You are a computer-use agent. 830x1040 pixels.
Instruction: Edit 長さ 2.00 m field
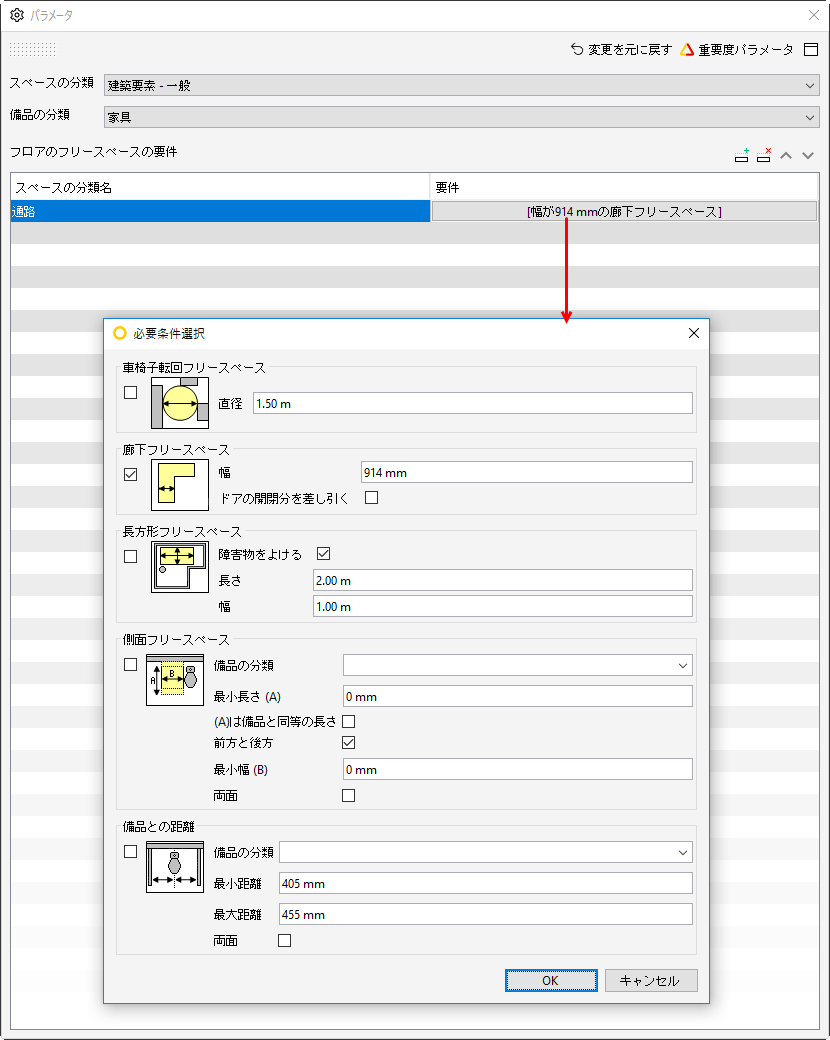coord(503,580)
